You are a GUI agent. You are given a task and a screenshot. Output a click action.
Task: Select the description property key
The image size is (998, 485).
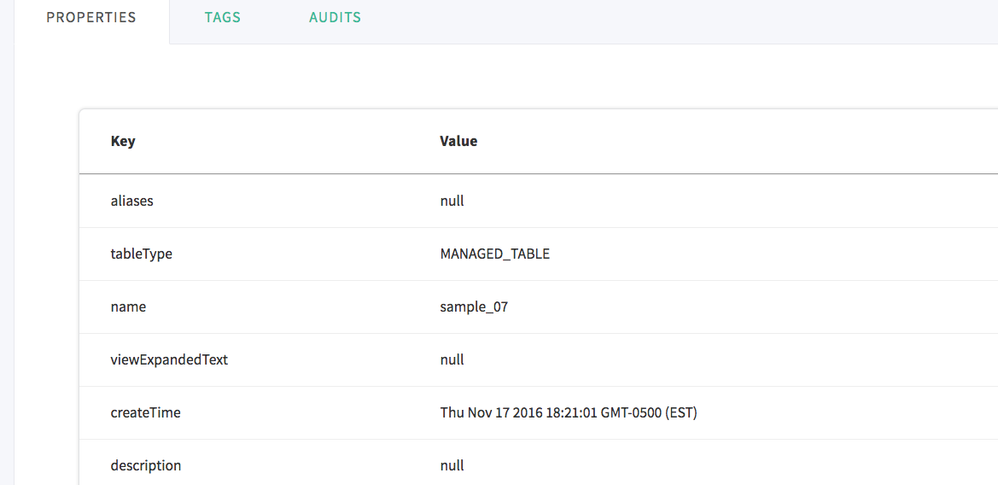point(146,466)
